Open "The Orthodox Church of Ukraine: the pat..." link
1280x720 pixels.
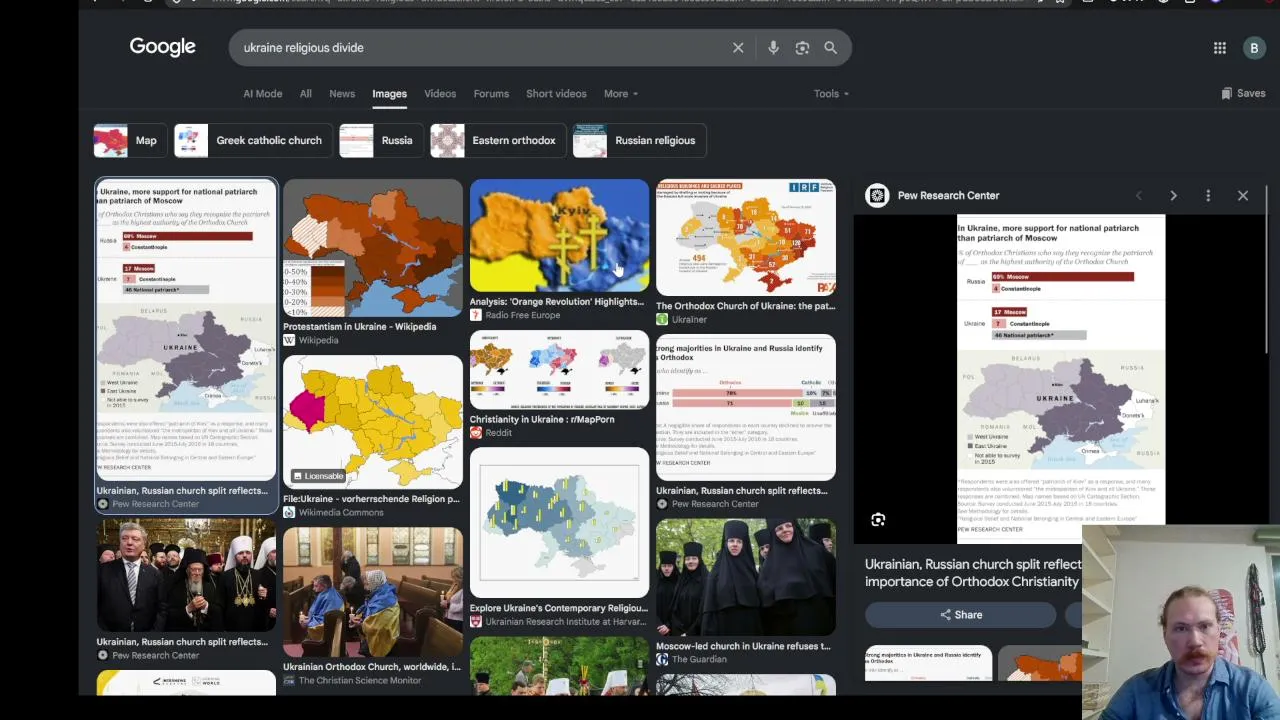click(745, 306)
